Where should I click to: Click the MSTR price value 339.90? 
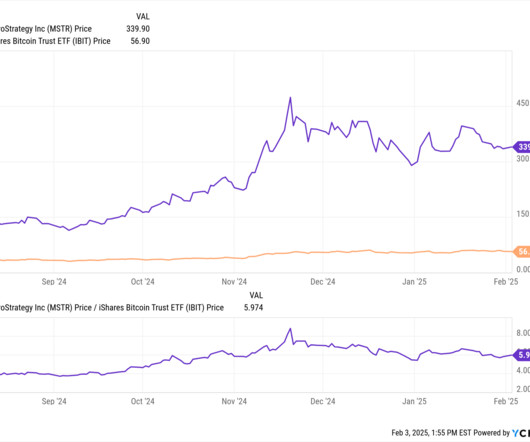(138, 29)
